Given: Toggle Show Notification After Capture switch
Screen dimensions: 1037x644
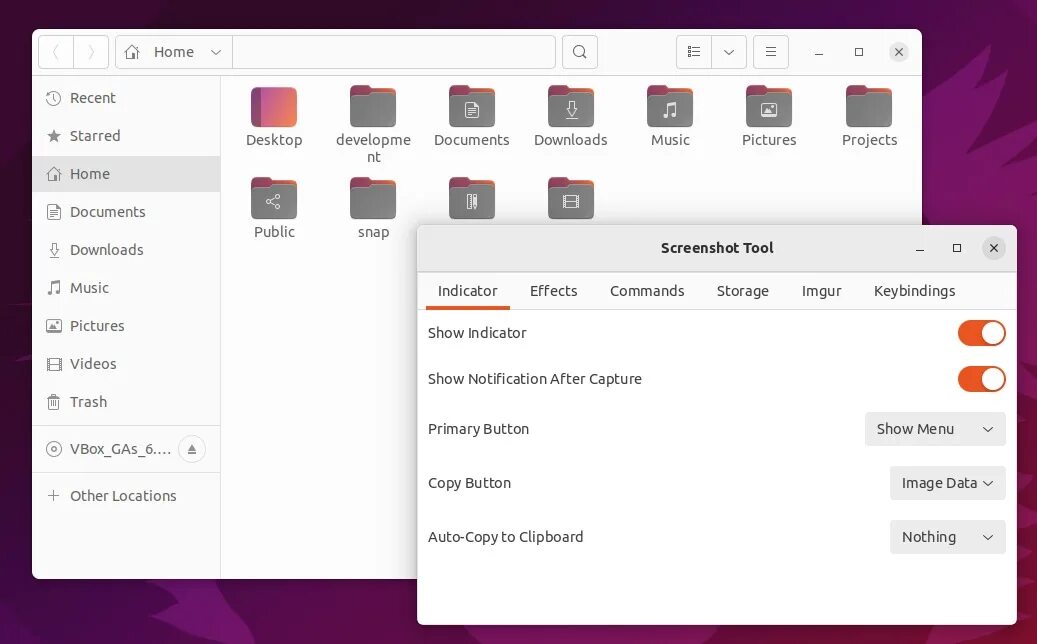Looking at the screenshot, I should coord(981,380).
